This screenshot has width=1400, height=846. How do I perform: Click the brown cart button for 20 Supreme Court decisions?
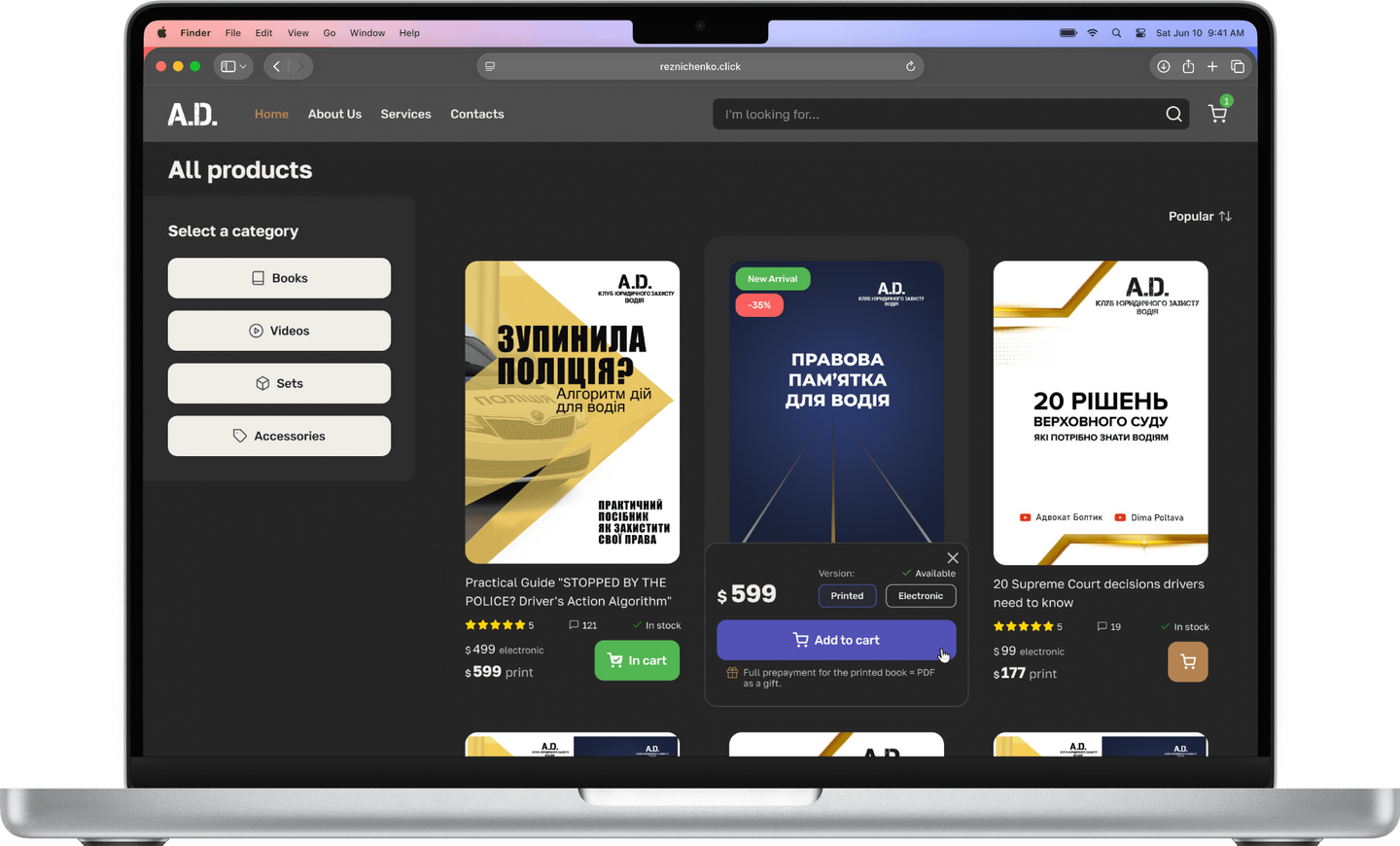pos(1188,662)
